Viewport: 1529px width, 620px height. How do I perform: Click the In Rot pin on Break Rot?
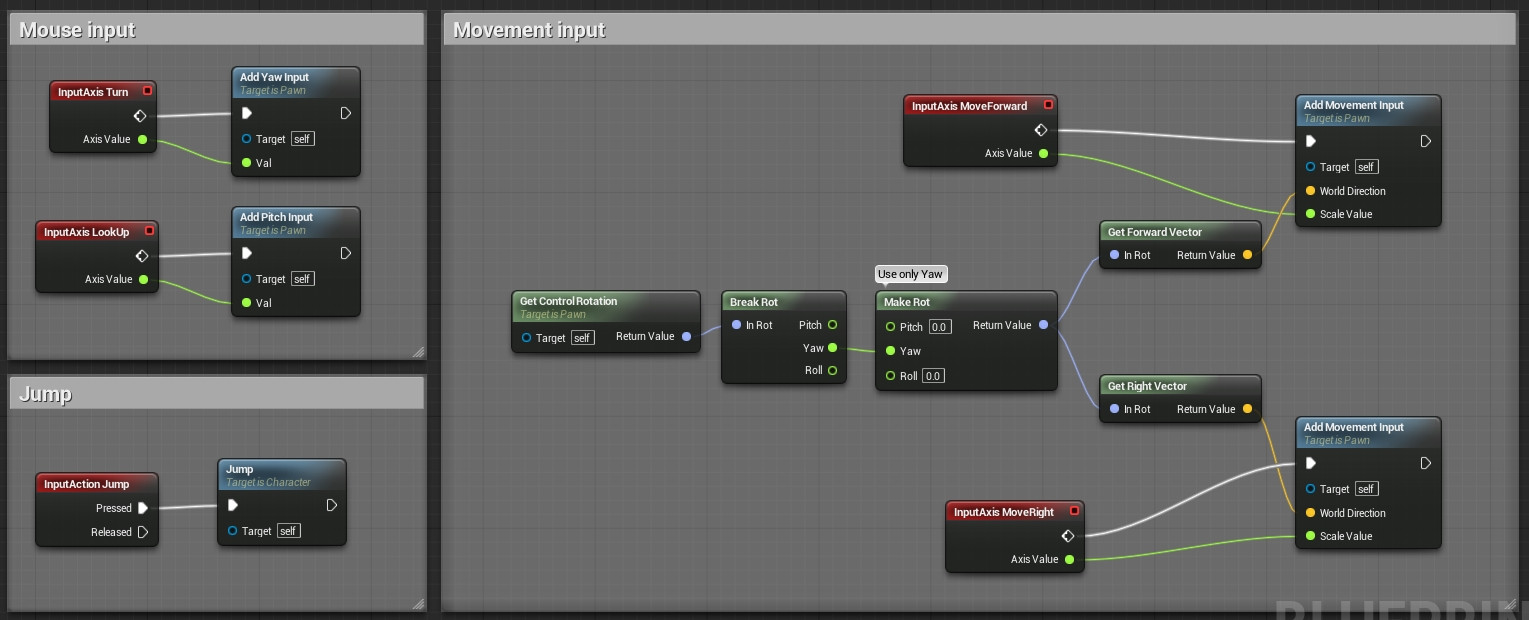tap(736, 325)
